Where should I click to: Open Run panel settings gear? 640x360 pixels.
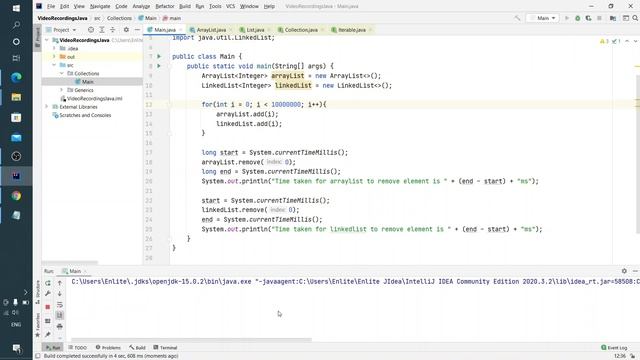pos(624,271)
